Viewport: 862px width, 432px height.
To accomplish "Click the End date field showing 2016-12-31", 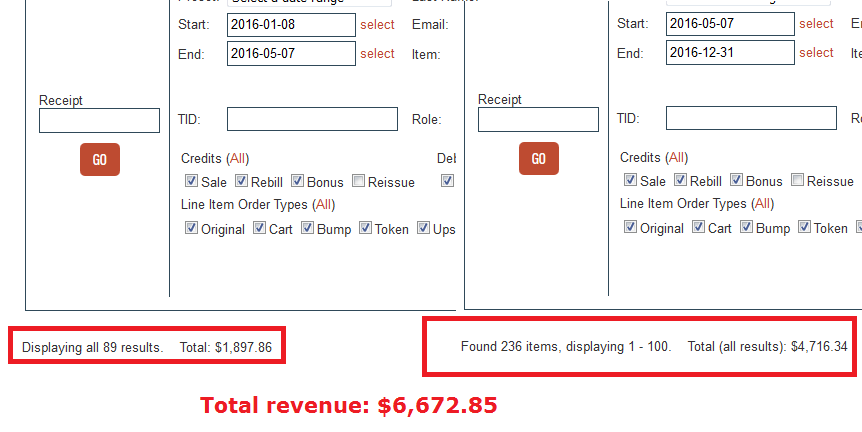I will pos(730,53).
